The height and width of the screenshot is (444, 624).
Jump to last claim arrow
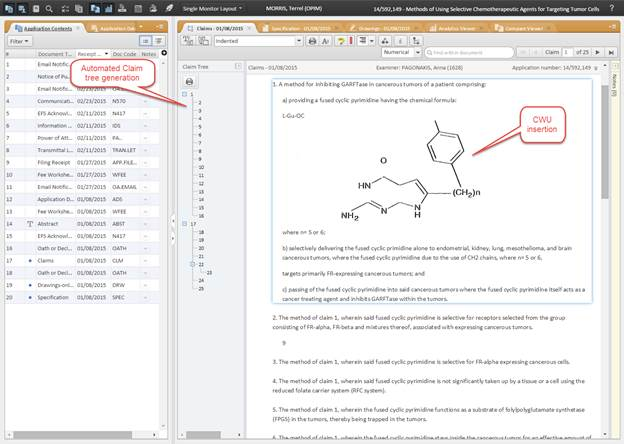(x=611, y=53)
